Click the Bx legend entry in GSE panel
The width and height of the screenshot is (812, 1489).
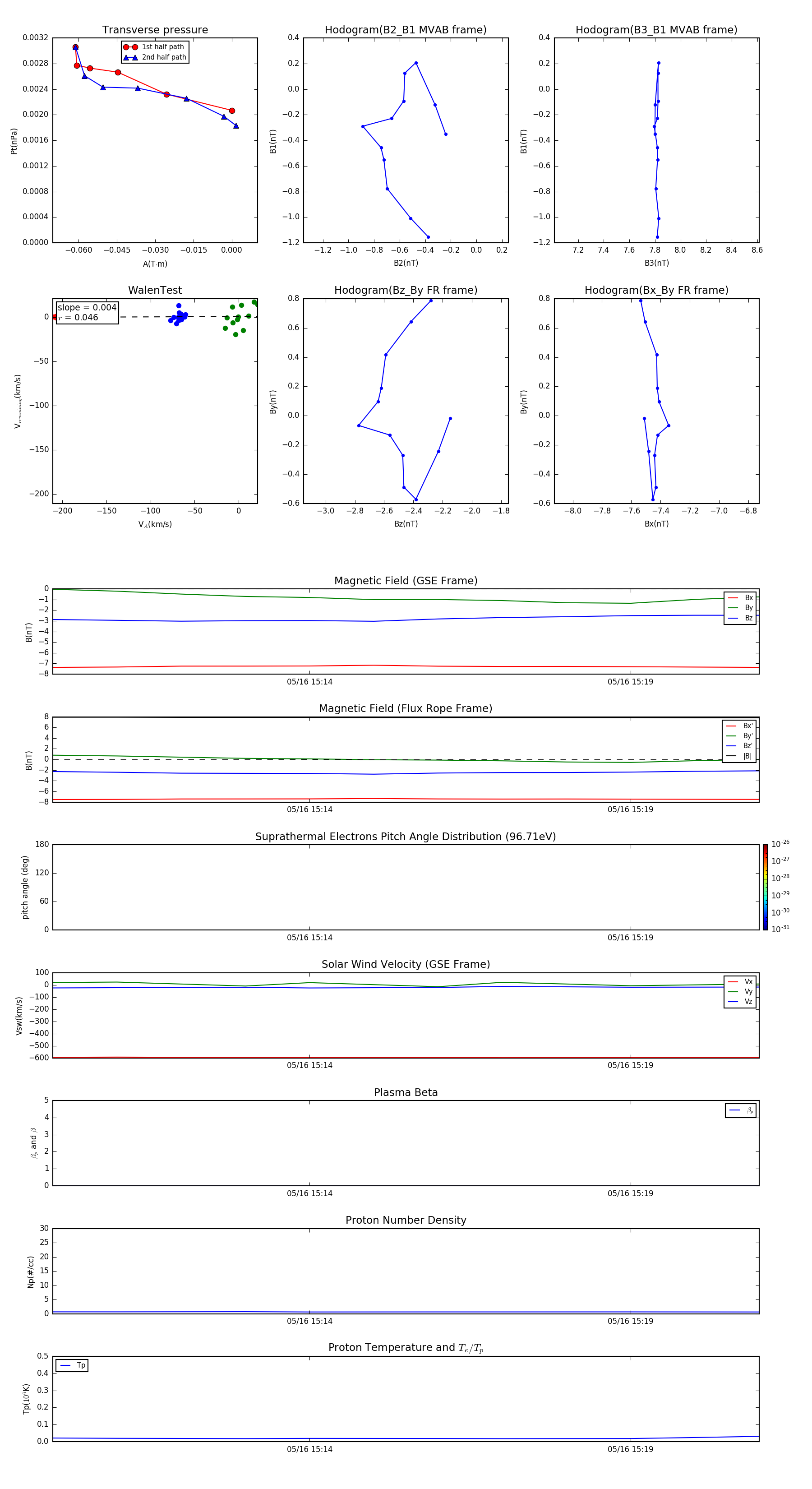tap(740, 598)
